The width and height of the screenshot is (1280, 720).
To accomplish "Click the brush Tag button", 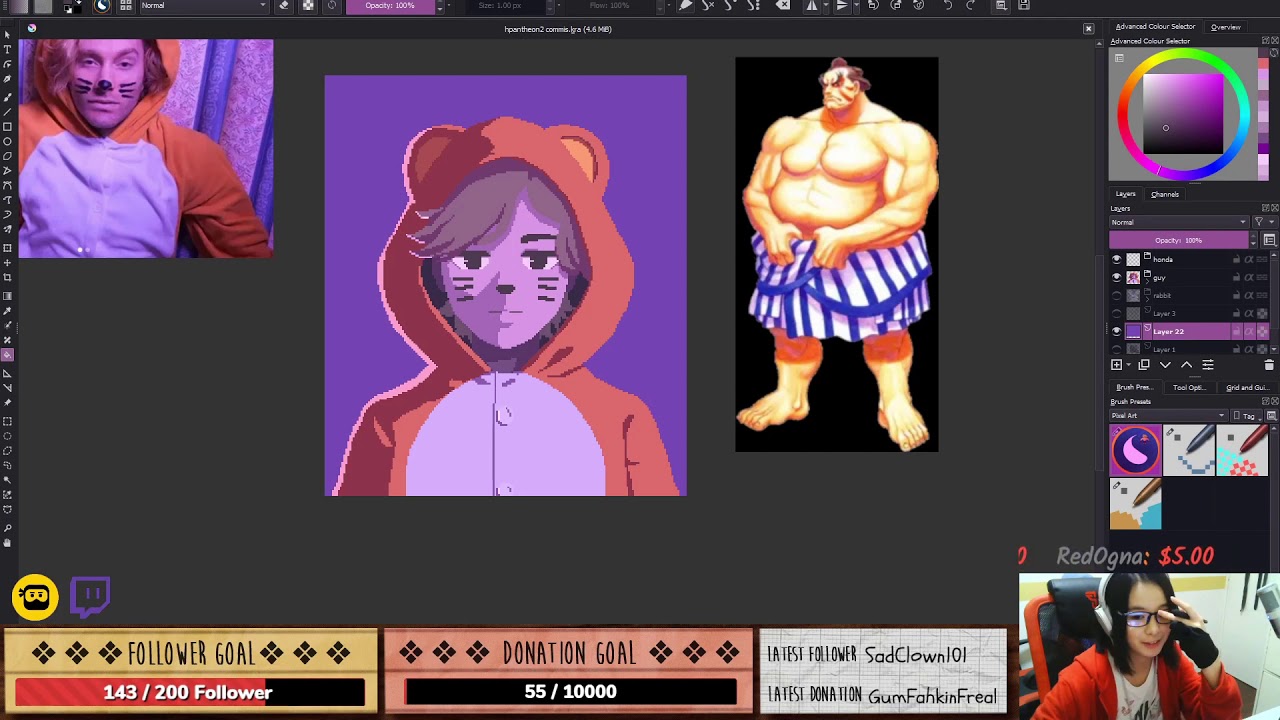I will coord(1246,416).
